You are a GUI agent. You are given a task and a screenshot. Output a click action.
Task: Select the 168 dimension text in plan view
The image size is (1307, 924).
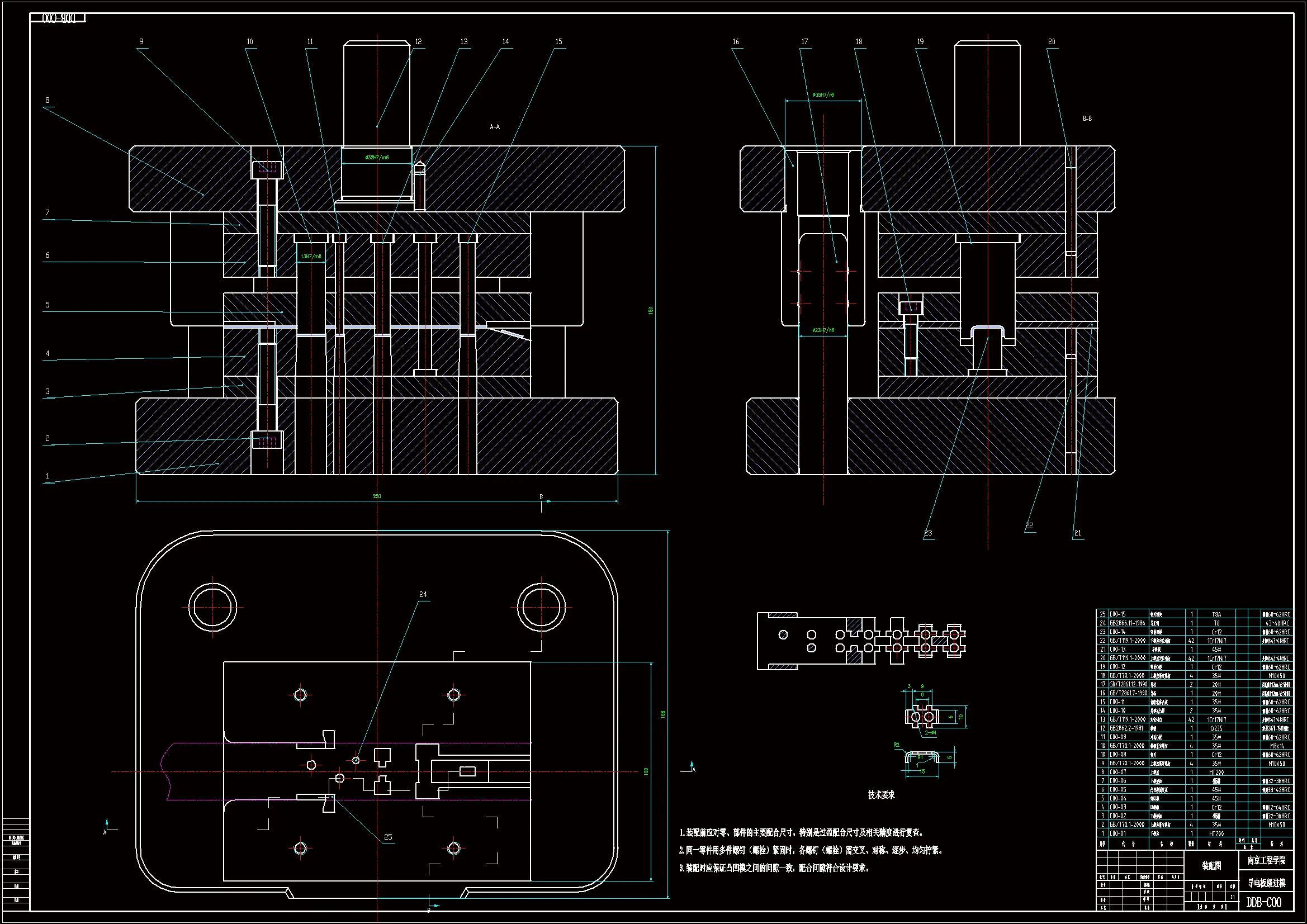pos(663,714)
